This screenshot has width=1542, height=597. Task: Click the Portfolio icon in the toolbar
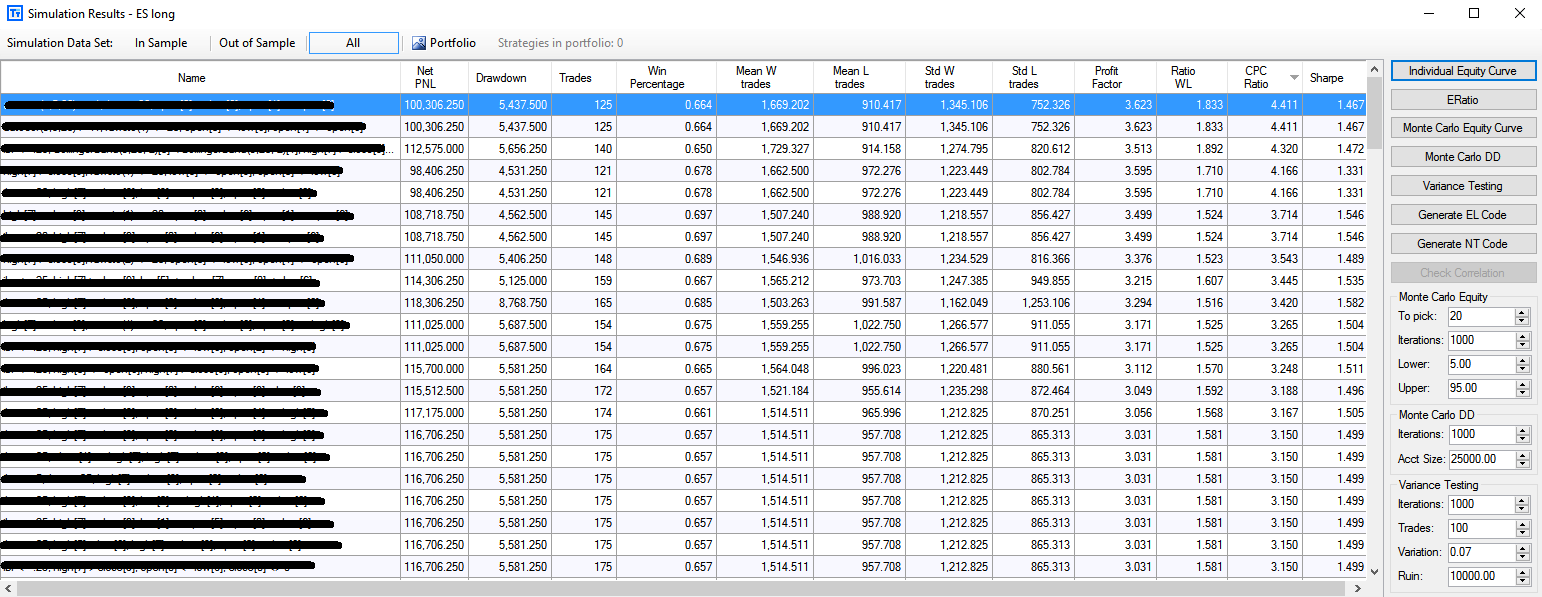pos(419,43)
